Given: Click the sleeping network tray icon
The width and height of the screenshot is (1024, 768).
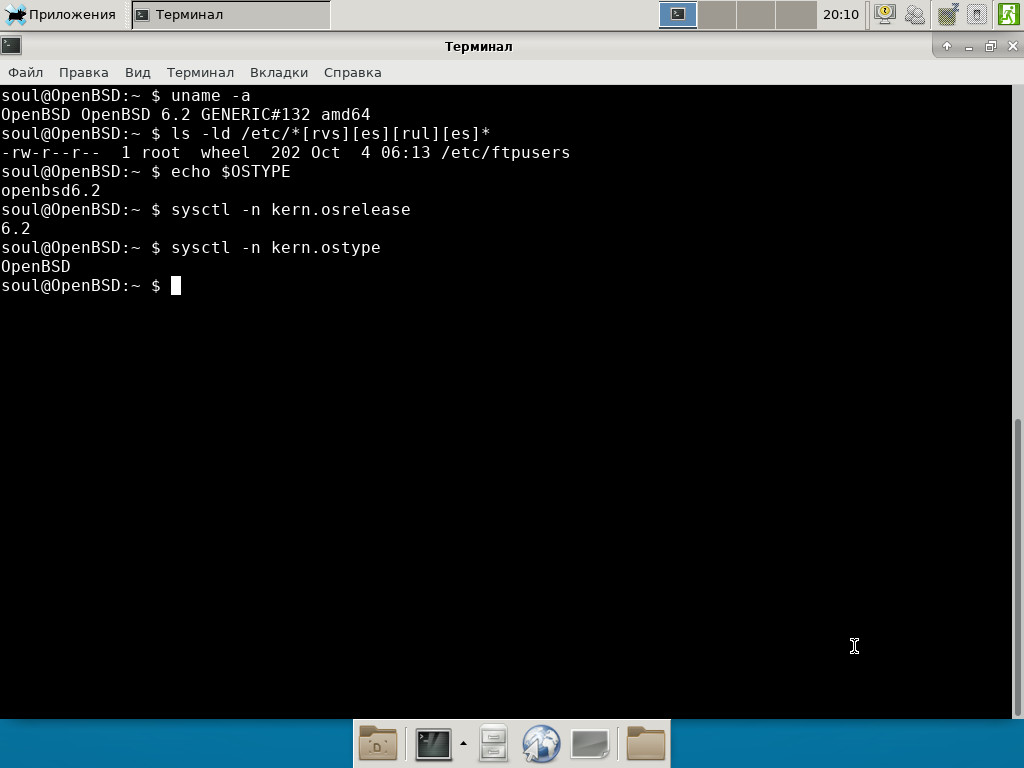Looking at the screenshot, I should pyautogui.click(x=948, y=14).
